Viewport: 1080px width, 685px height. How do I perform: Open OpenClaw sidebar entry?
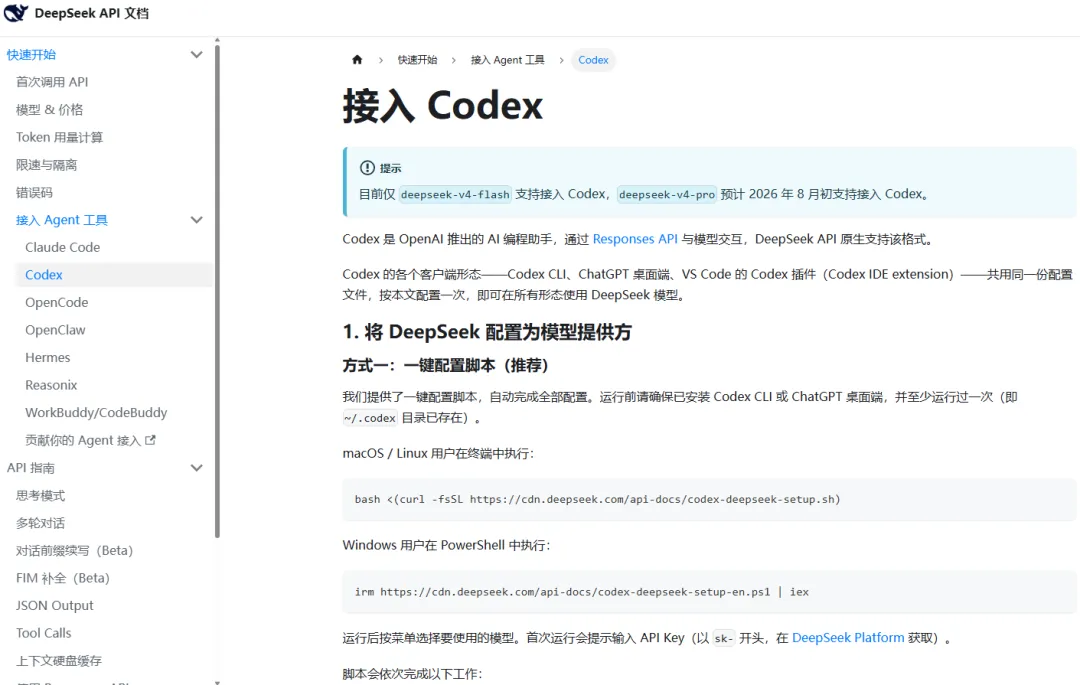[x=55, y=330]
